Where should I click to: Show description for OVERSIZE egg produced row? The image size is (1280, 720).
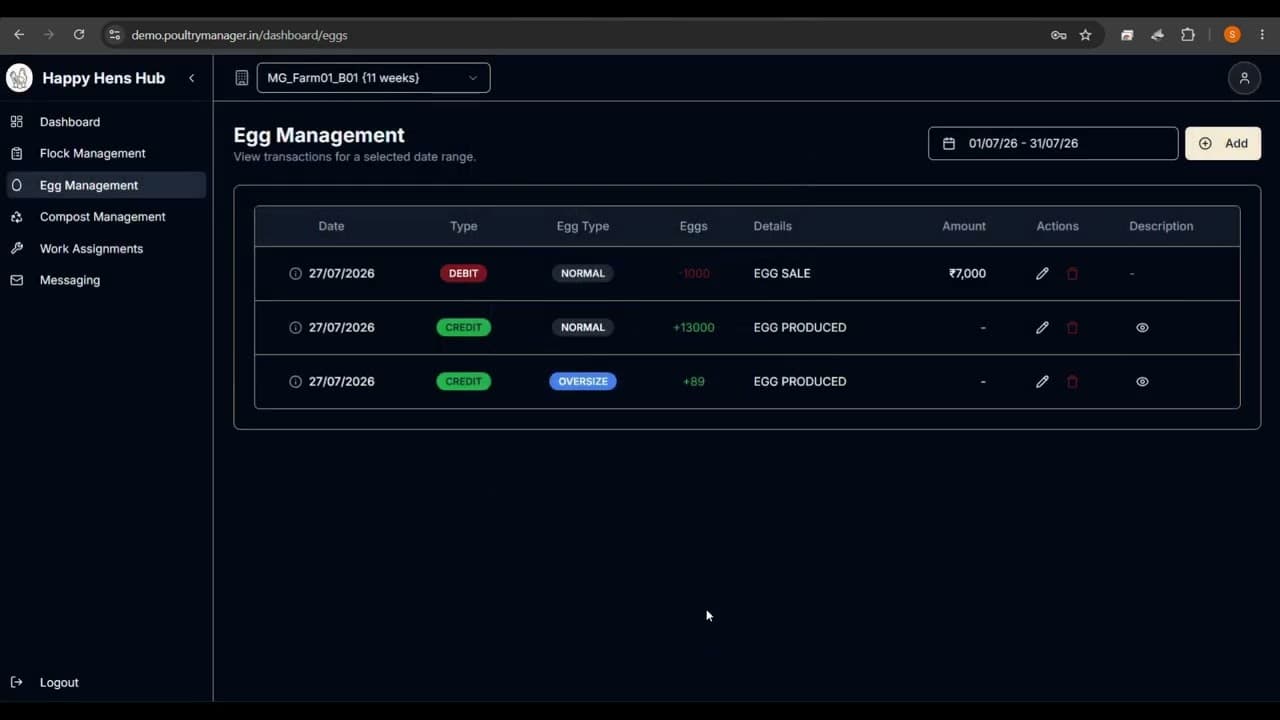[1142, 381]
